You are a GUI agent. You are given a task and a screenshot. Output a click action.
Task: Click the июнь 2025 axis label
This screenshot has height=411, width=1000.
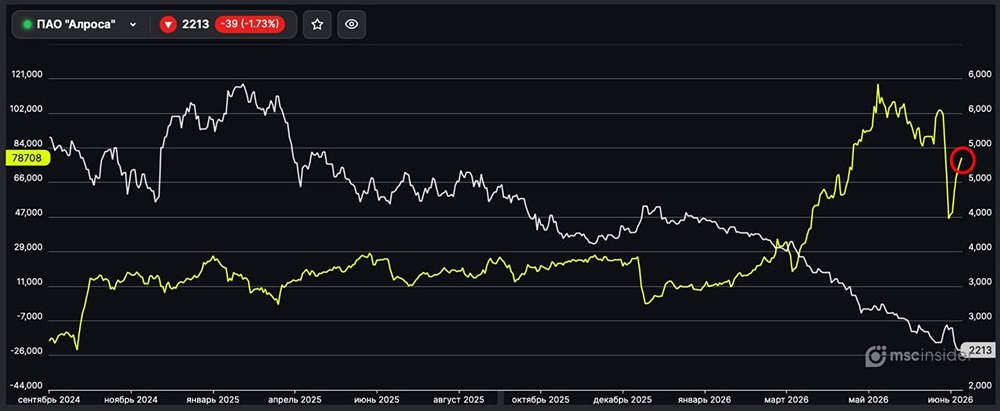coord(376,400)
